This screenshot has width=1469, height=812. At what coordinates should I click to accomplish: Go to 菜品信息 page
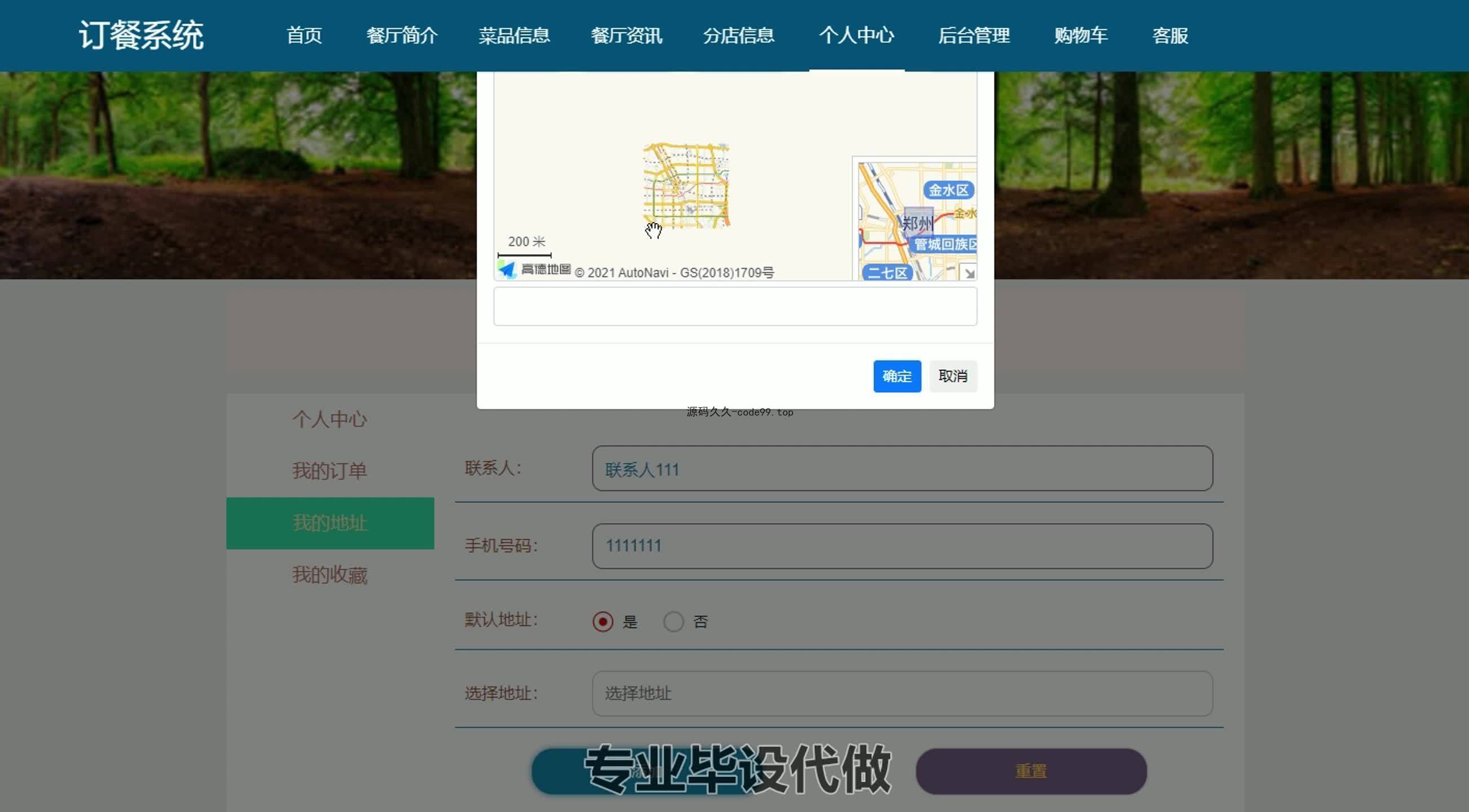coord(514,36)
